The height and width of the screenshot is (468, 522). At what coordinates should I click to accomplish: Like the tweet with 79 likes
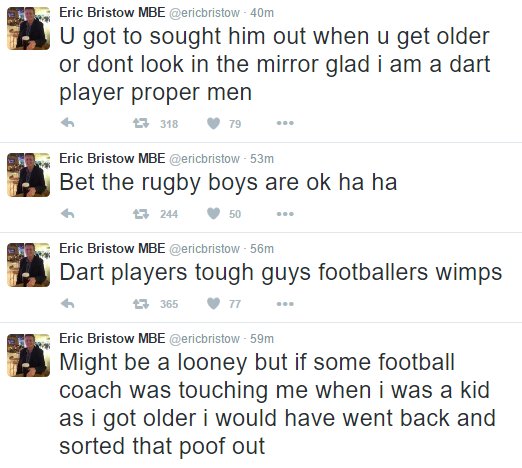point(213,124)
